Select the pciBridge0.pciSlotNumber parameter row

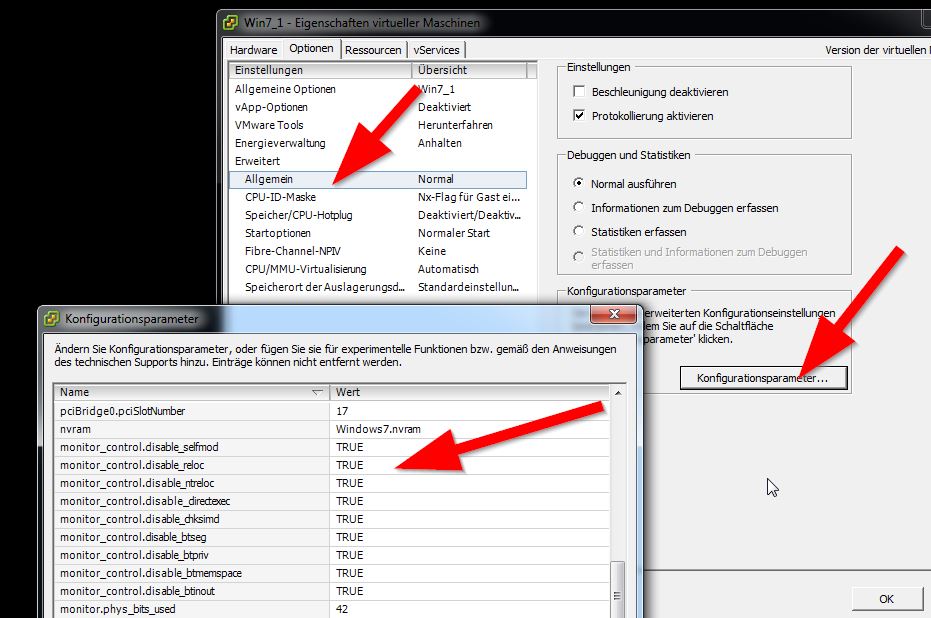coord(332,411)
